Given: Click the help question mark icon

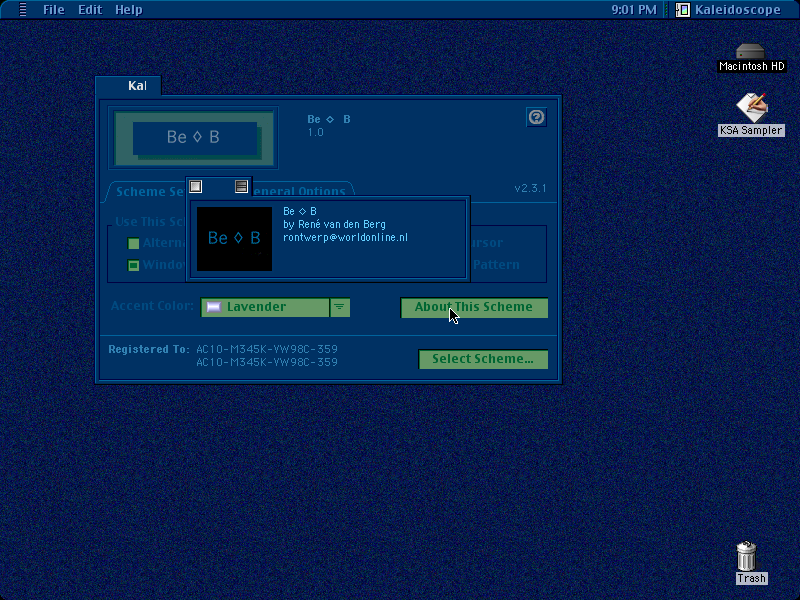Looking at the screenshot, I should (x=536, y=117).
